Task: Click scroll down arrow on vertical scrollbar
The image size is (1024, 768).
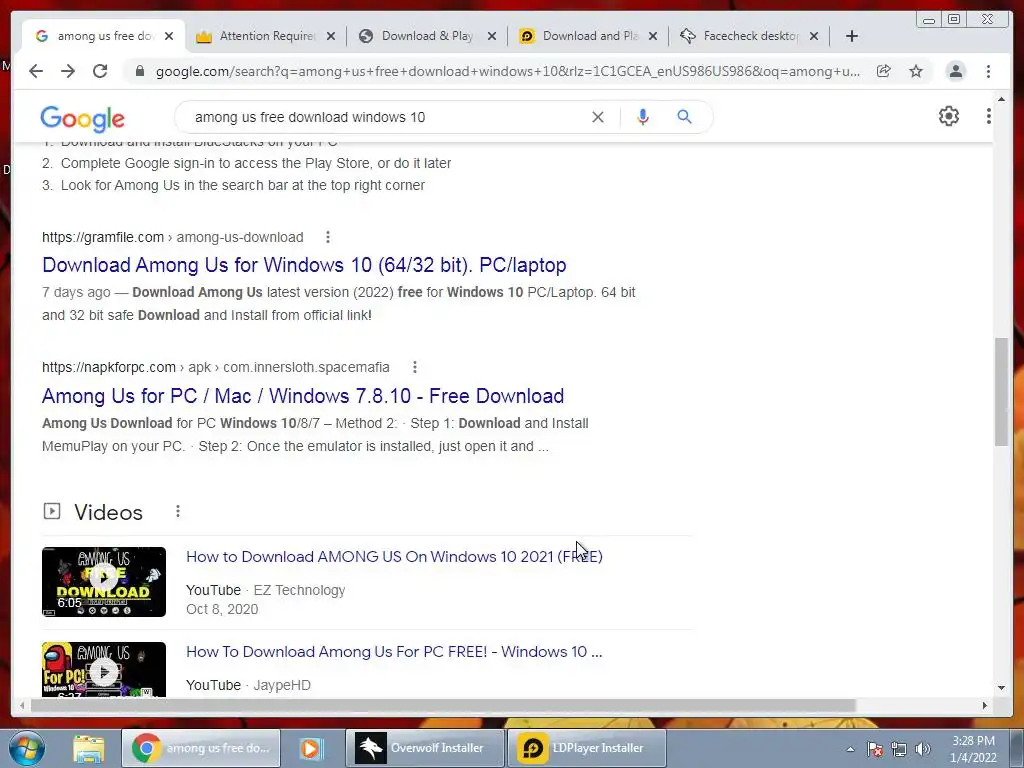Action: tap(1001, 688)
